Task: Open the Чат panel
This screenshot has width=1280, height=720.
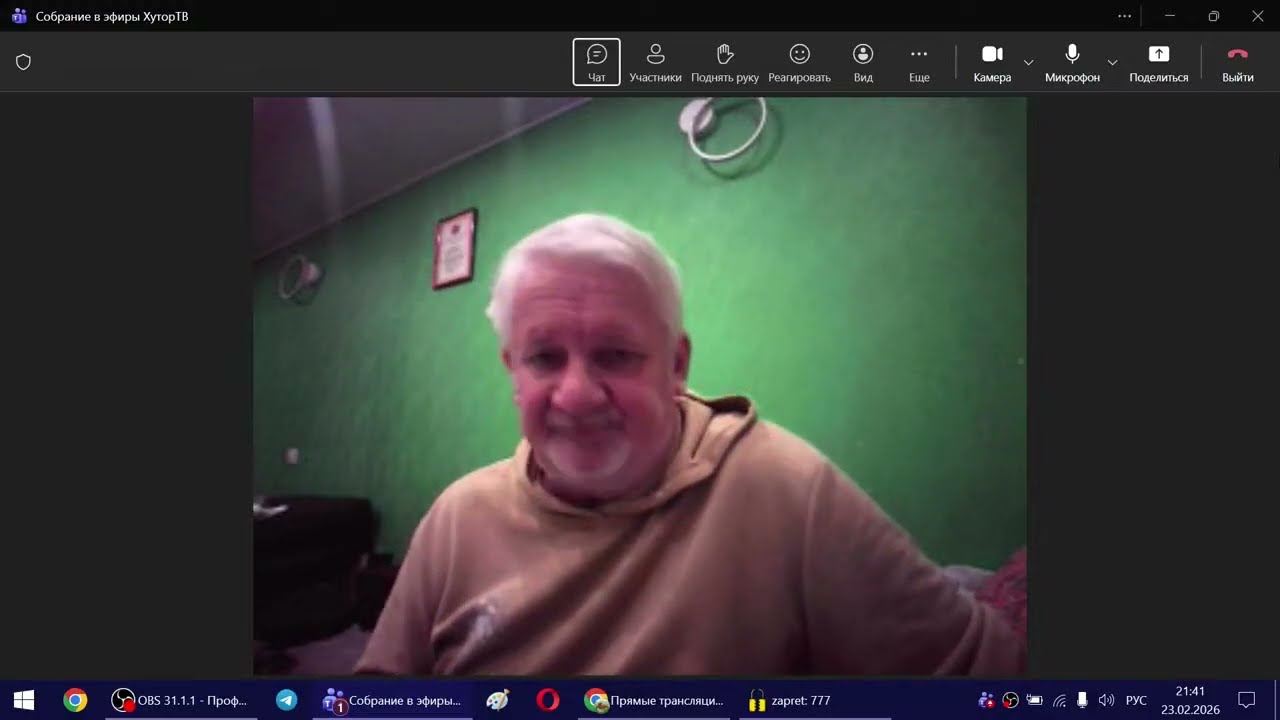Action: pos(596,62)
